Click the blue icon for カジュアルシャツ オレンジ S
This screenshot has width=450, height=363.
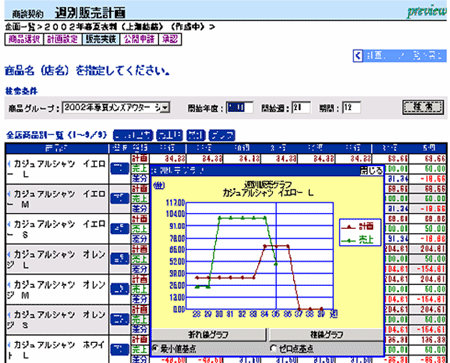119,319
